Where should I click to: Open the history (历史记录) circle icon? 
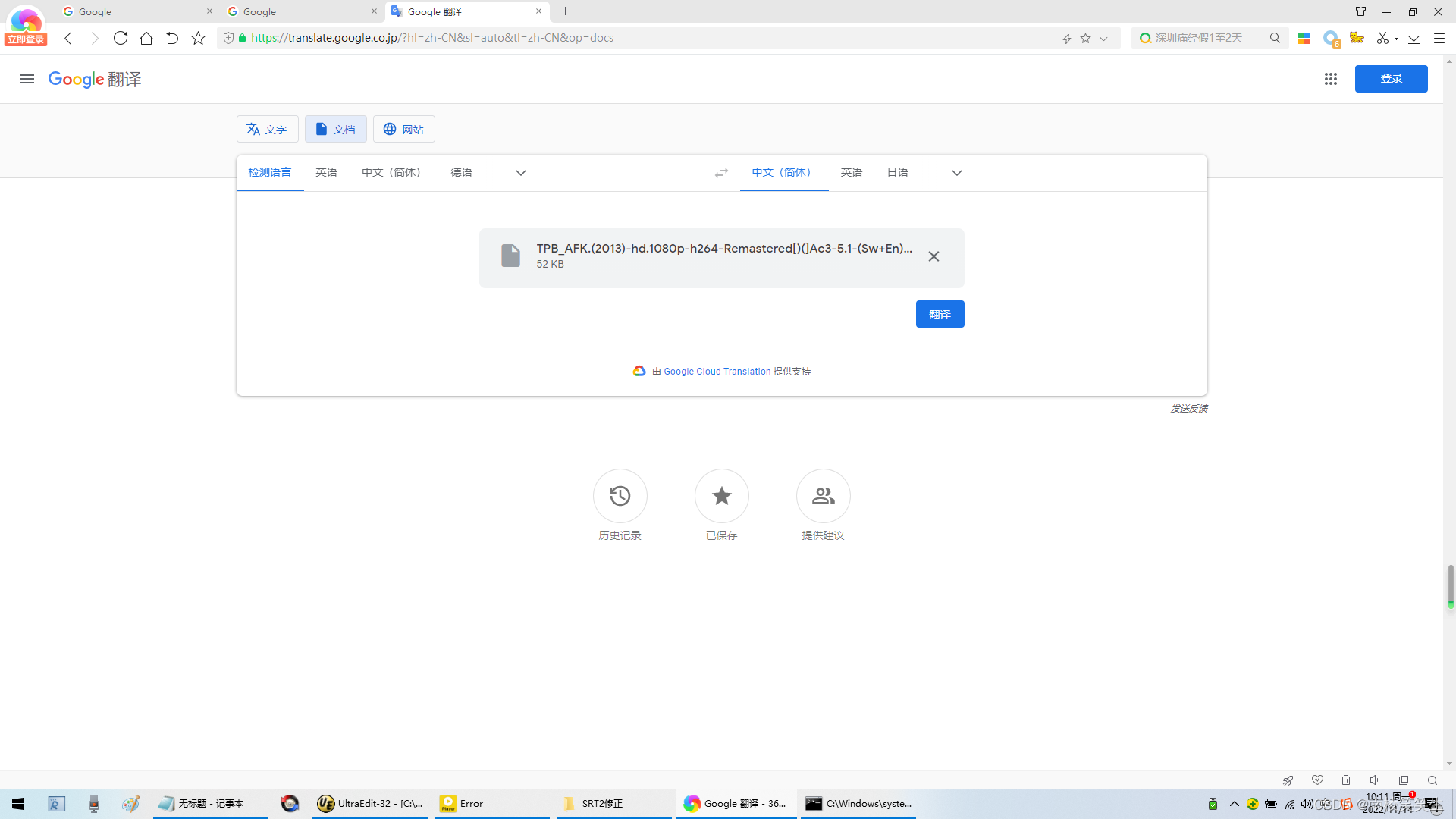[x=620, y=496]
